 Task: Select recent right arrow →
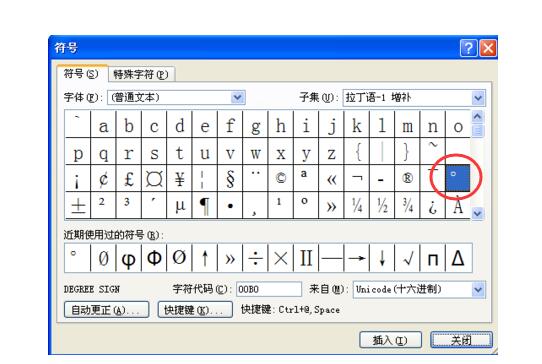357,258
